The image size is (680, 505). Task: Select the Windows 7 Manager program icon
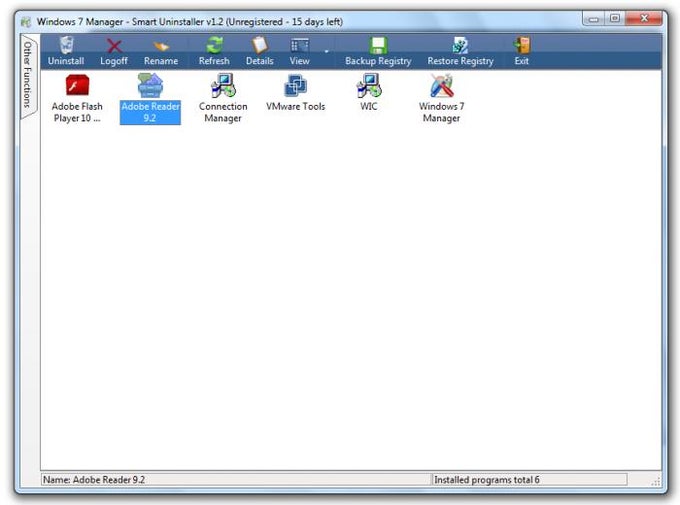coord(441,85)
